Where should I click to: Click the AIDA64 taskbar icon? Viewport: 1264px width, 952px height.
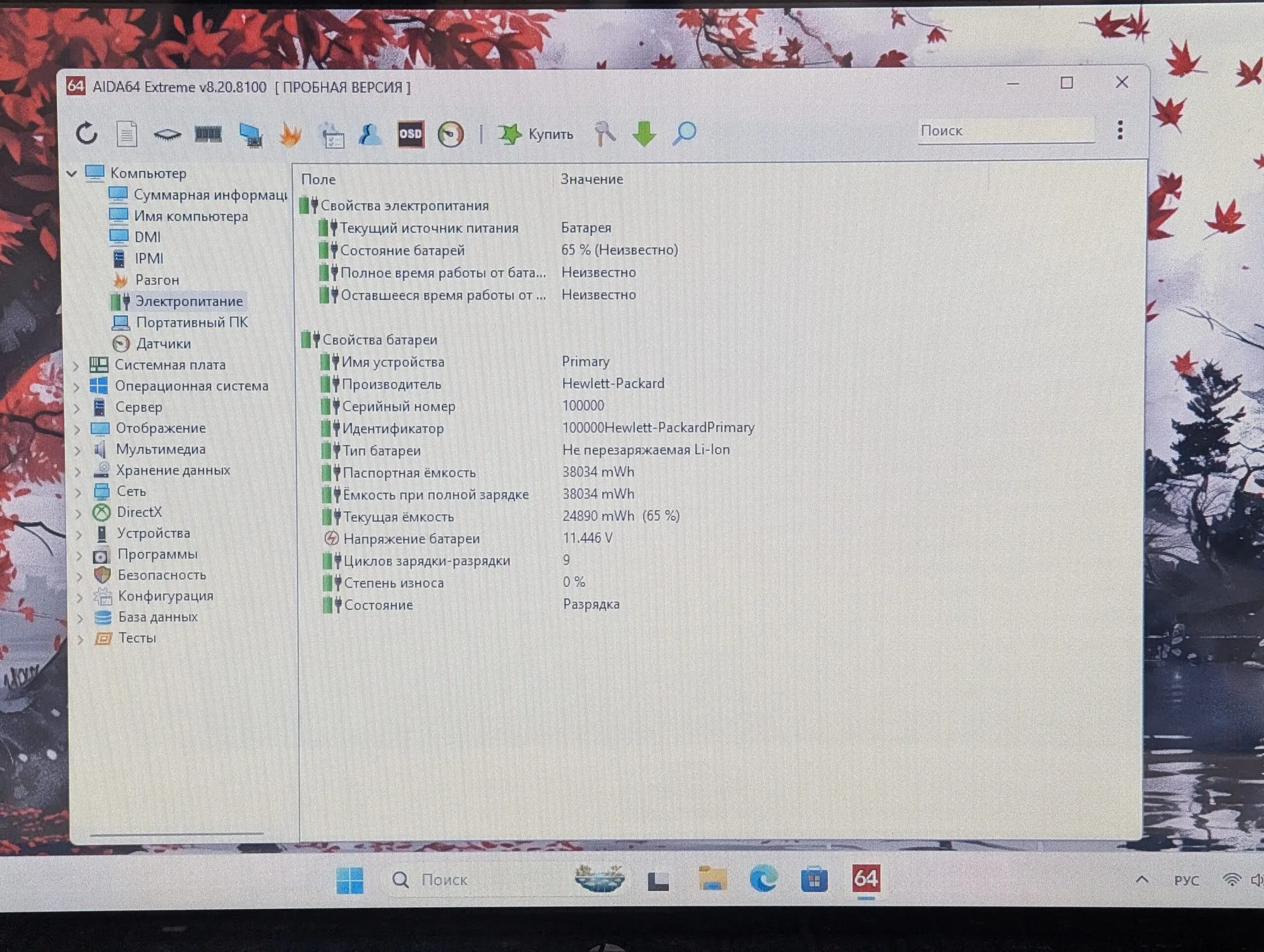point(866,879)
